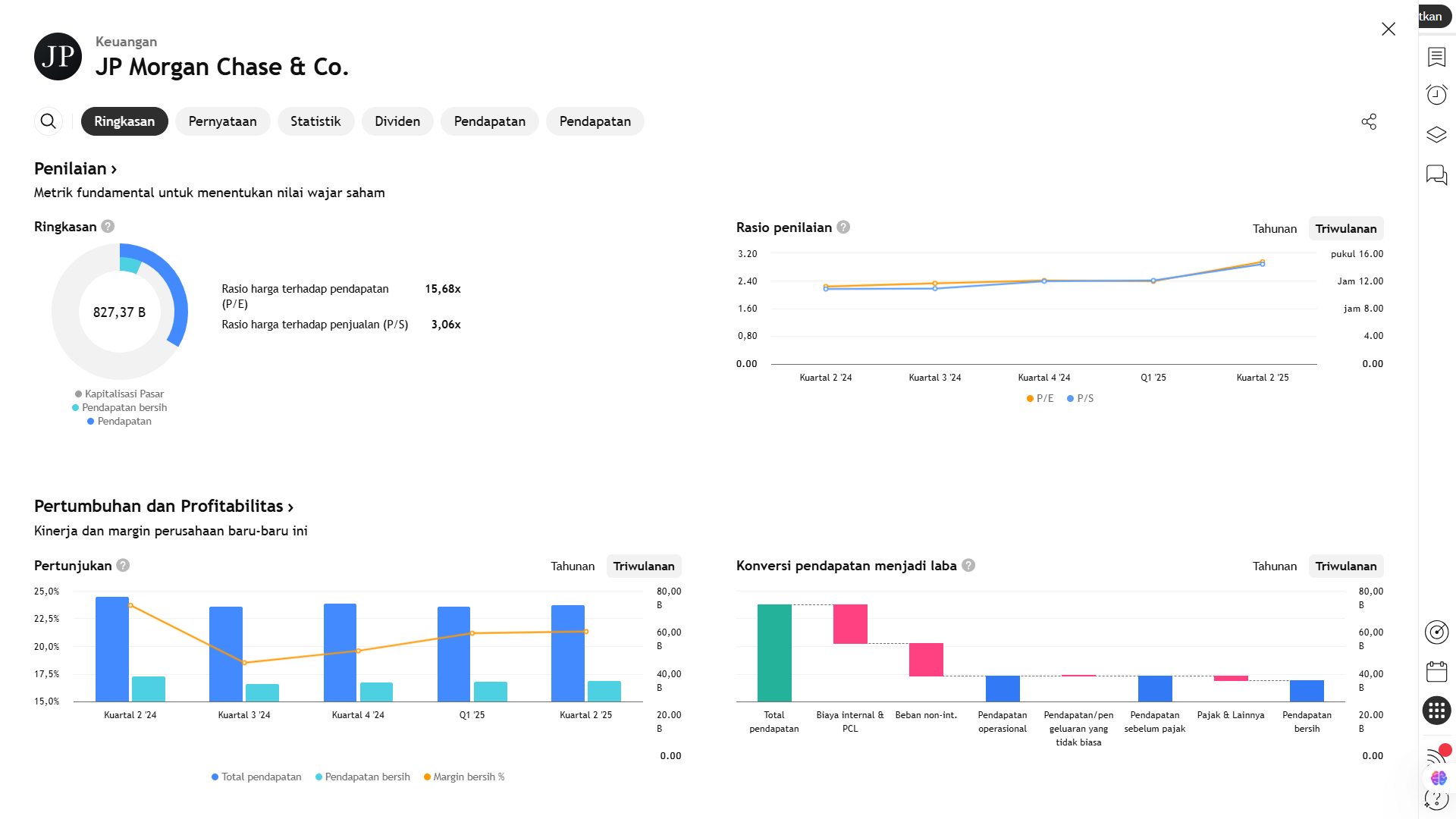Open the watchlist notes panel icon
The width and height of the screenshot is (1456, 819).
coord(1436,57)
